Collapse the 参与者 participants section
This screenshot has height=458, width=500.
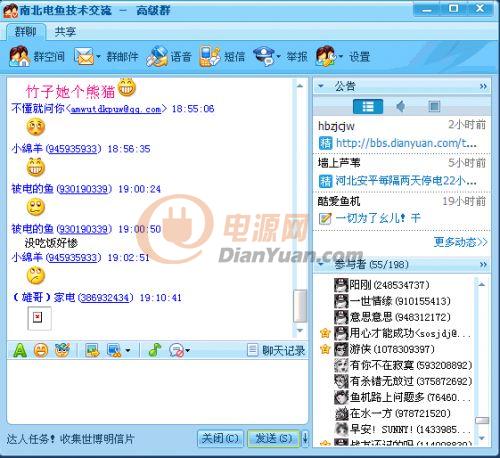coord(321,265)
